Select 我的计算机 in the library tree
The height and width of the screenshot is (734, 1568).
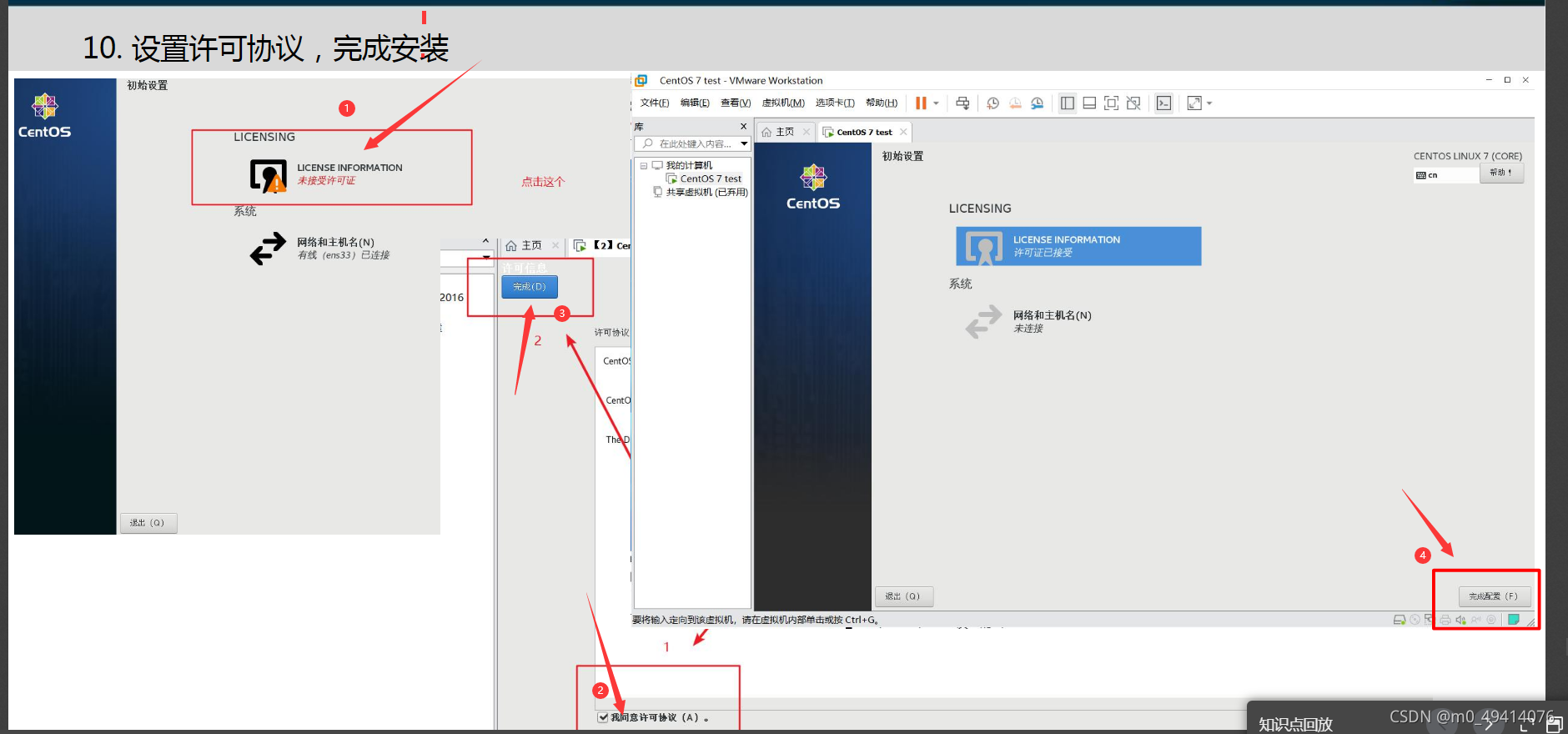pos(689,165)
